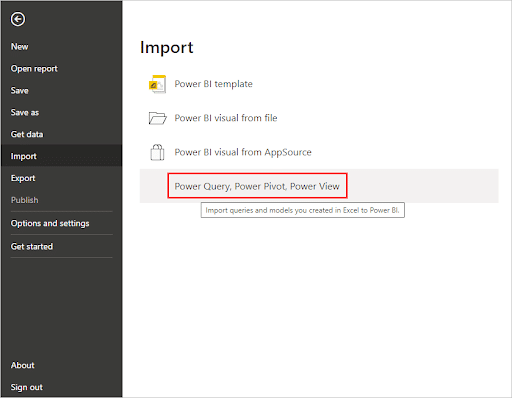Choose Save from the file menu
The height and width of the screenshot is (398, 512).
click(20, 90)
